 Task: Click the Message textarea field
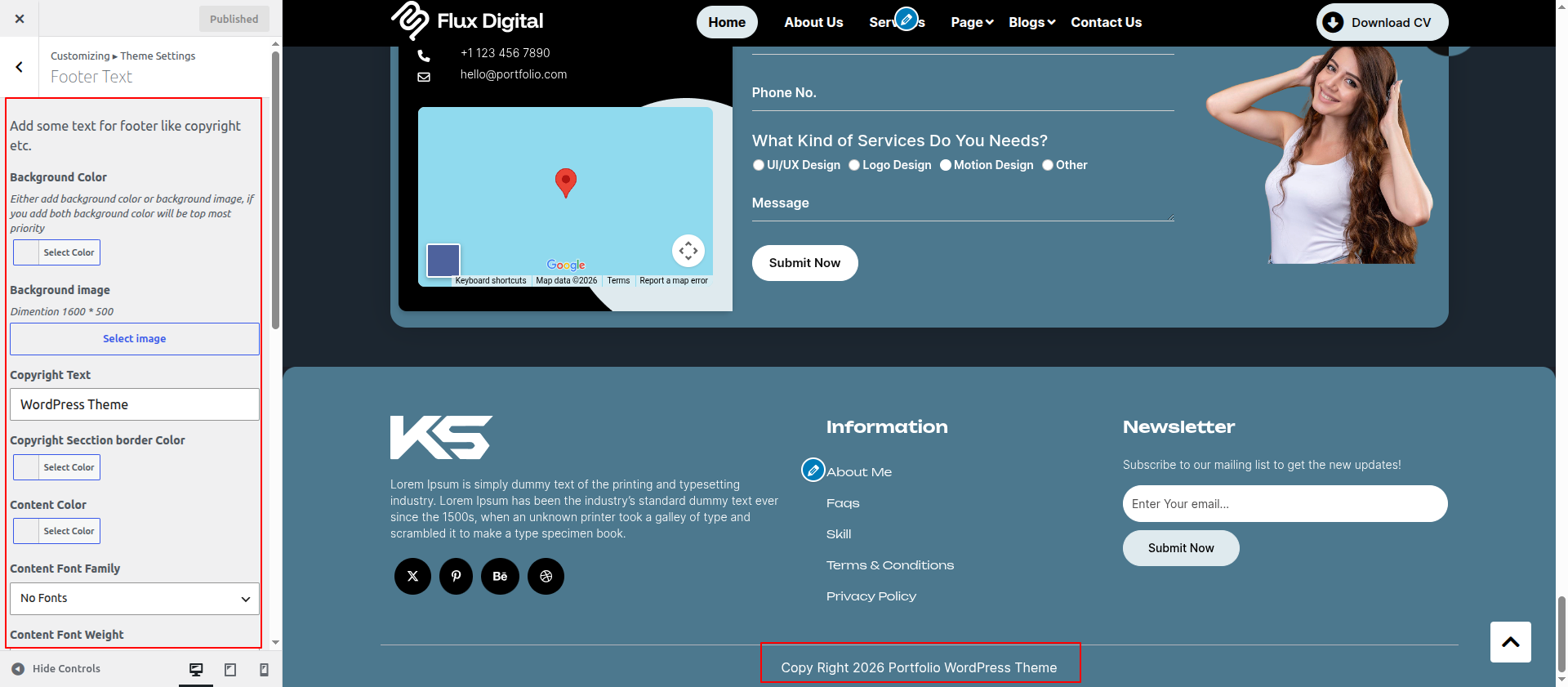click(963, 204)
